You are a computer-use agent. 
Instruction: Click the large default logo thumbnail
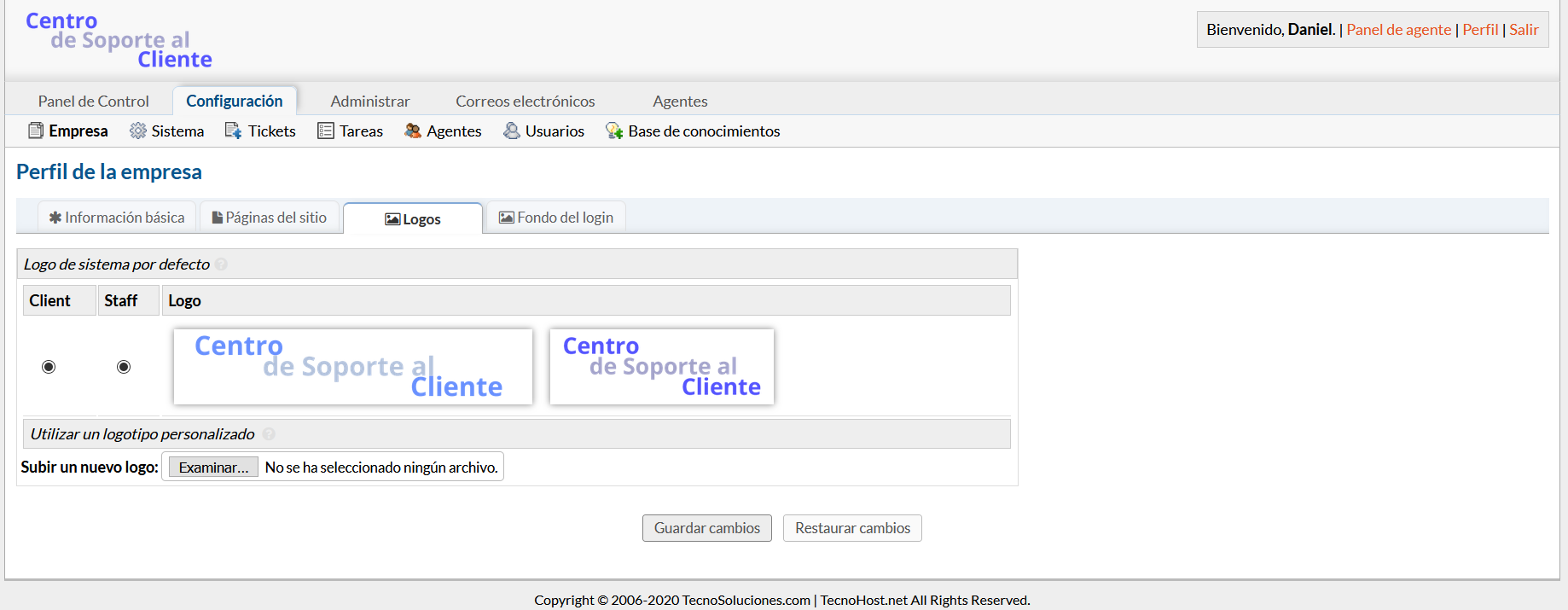(352, 367)
